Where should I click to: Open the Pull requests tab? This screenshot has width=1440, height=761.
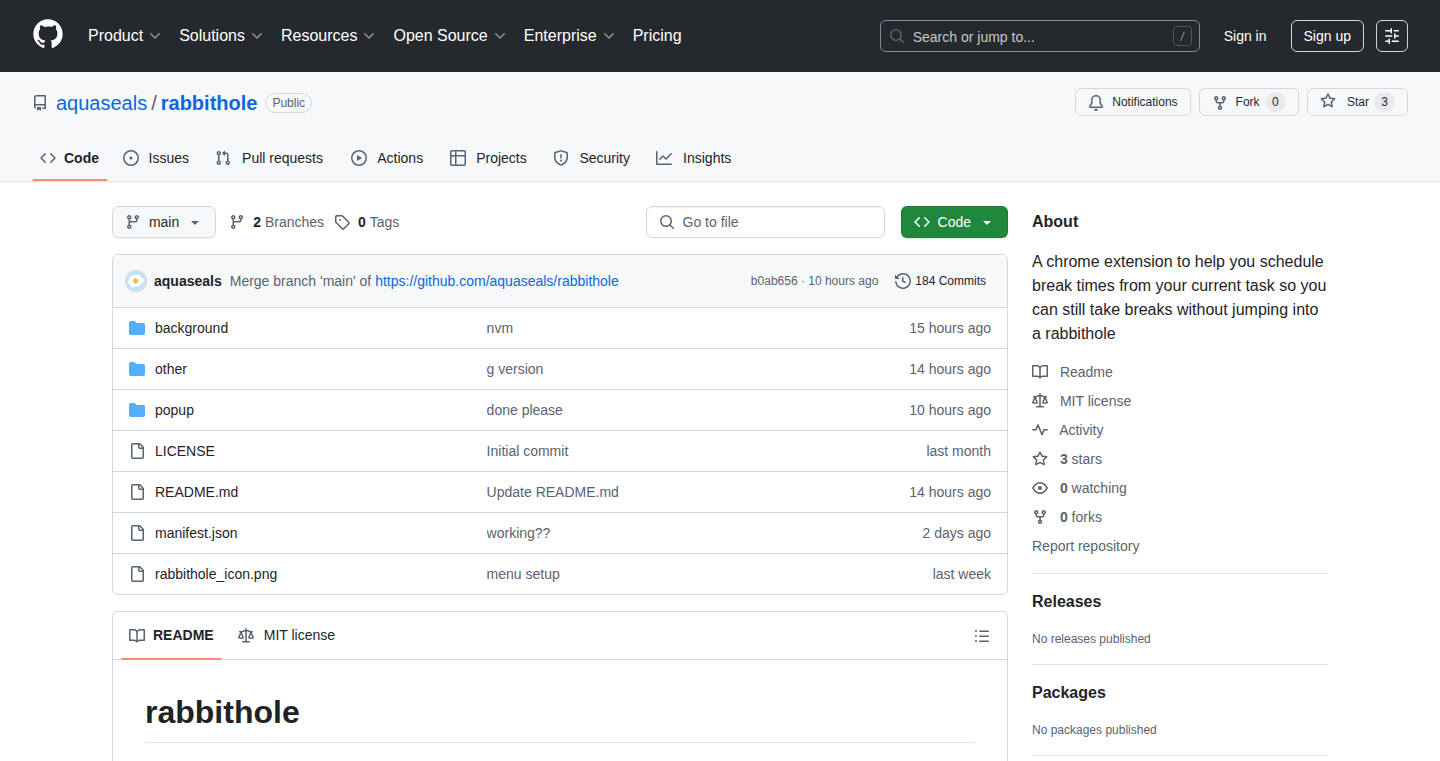tap(269, 158)
